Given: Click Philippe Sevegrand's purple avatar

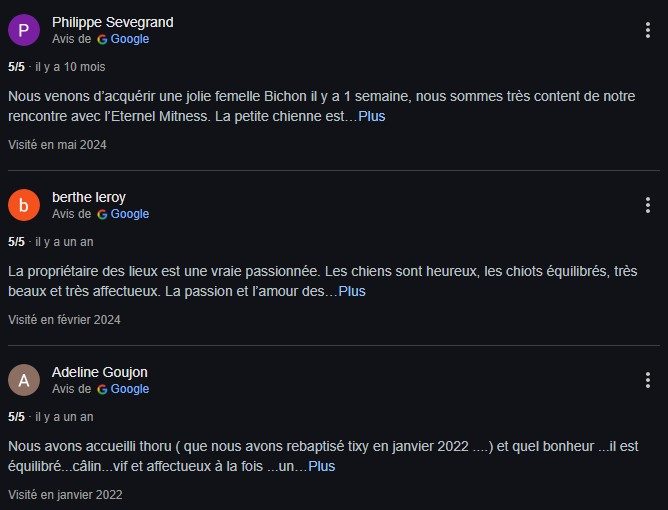Looking at the screenshot, I should pyautogui.click(x=24, y=30).
